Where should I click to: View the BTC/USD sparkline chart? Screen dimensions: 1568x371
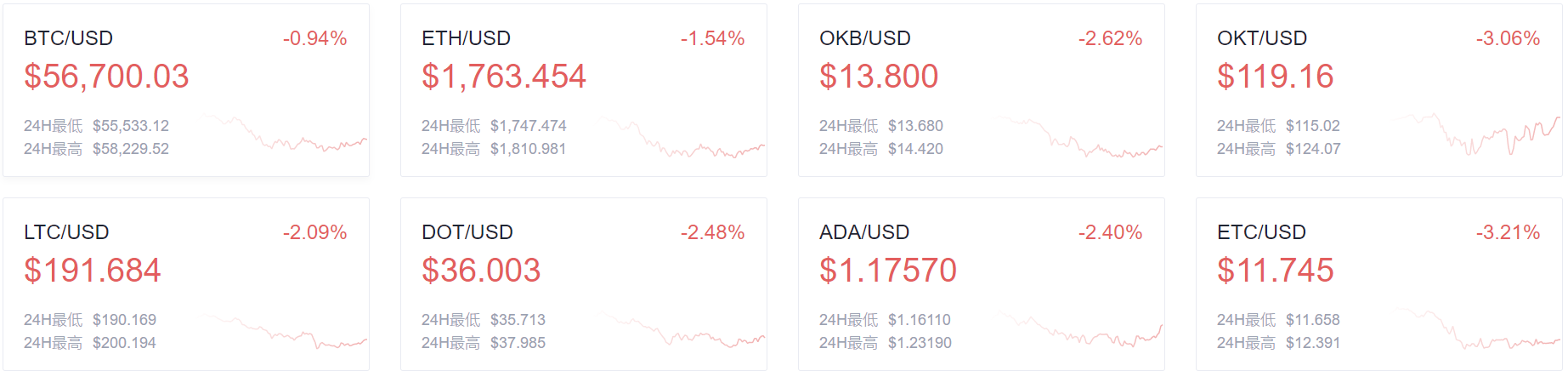(x=285, y=134)
